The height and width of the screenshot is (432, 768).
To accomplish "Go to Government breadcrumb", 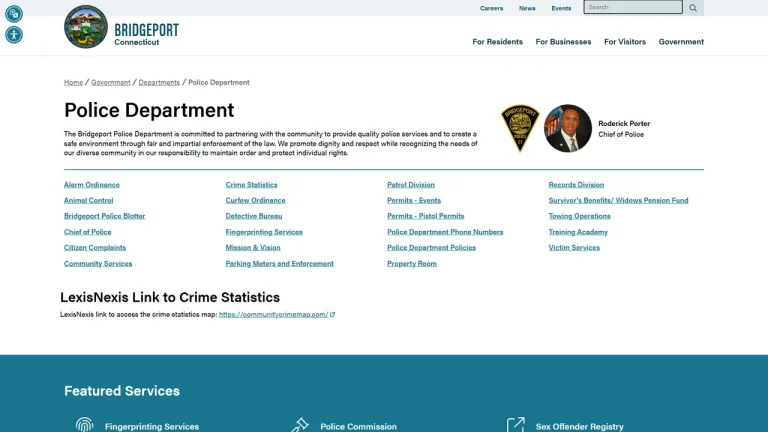I will 111,82.
